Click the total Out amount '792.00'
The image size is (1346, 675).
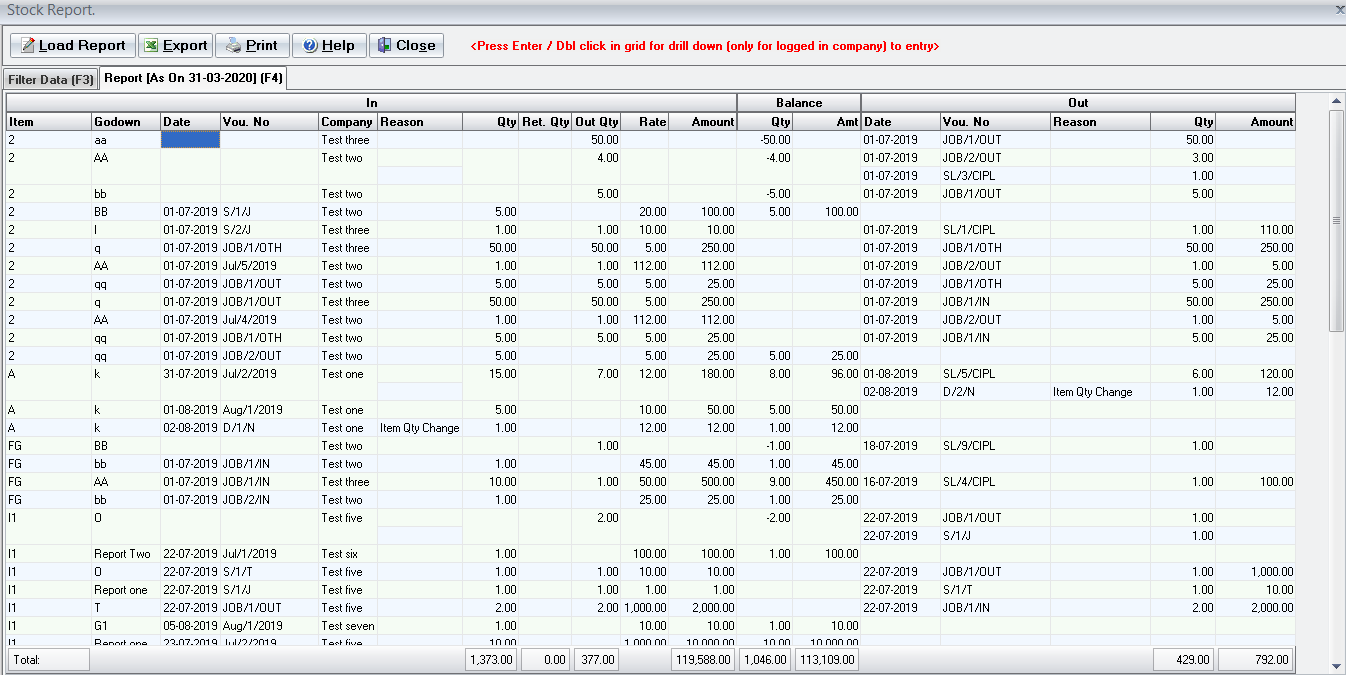pos(1256,660)
